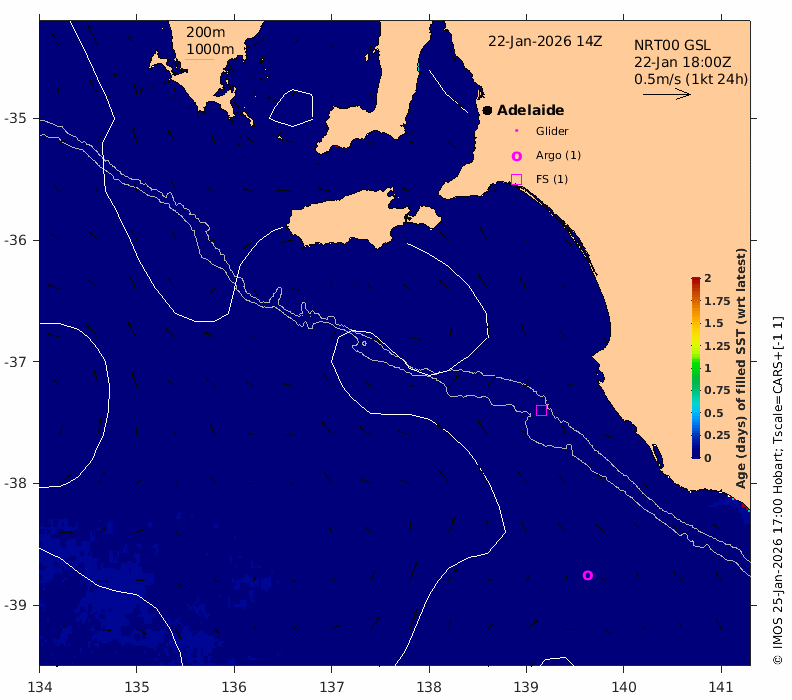Click the magenta Glider legend dot
Screen dimensions: 792x700
516,131
